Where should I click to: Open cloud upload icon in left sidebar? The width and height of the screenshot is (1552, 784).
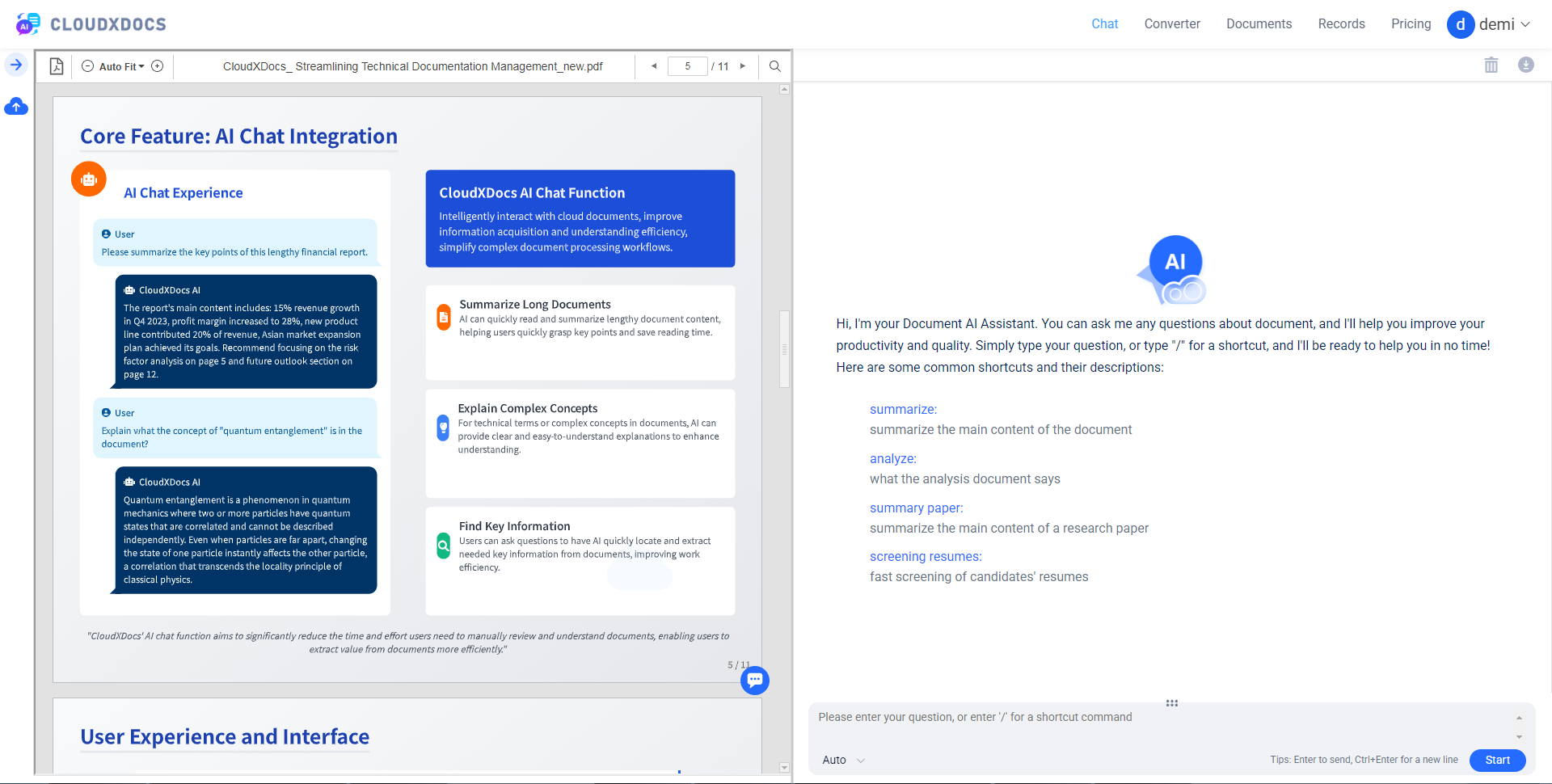tap(16, 107)
